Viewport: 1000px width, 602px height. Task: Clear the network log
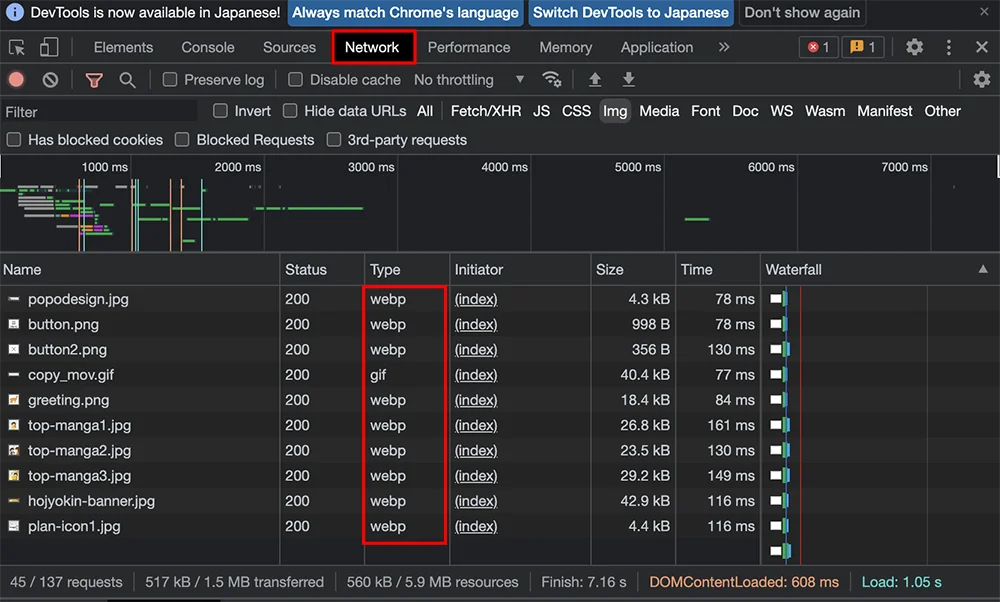pos(50,80)
